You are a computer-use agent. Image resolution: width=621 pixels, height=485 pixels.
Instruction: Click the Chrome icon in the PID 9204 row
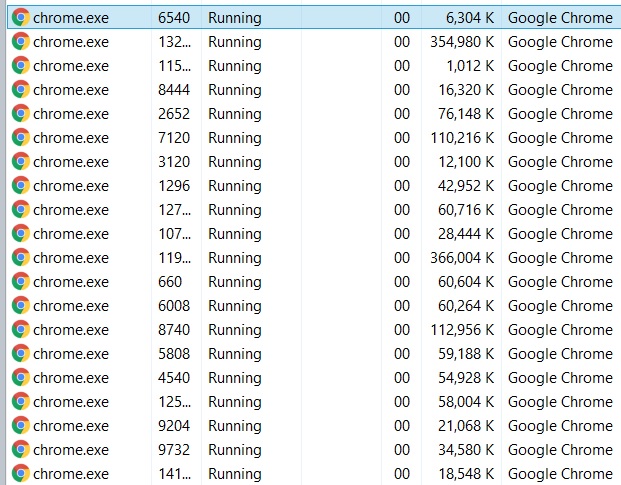click(x=21, y=426)
